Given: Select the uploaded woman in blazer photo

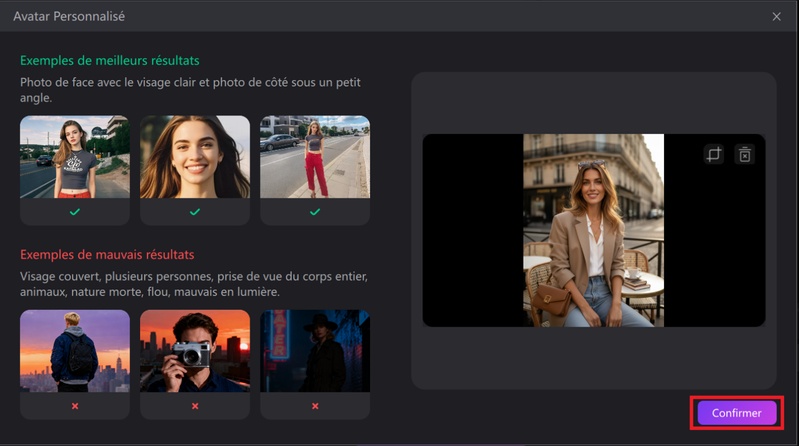Looking at the screenshot, I should 594,230.
